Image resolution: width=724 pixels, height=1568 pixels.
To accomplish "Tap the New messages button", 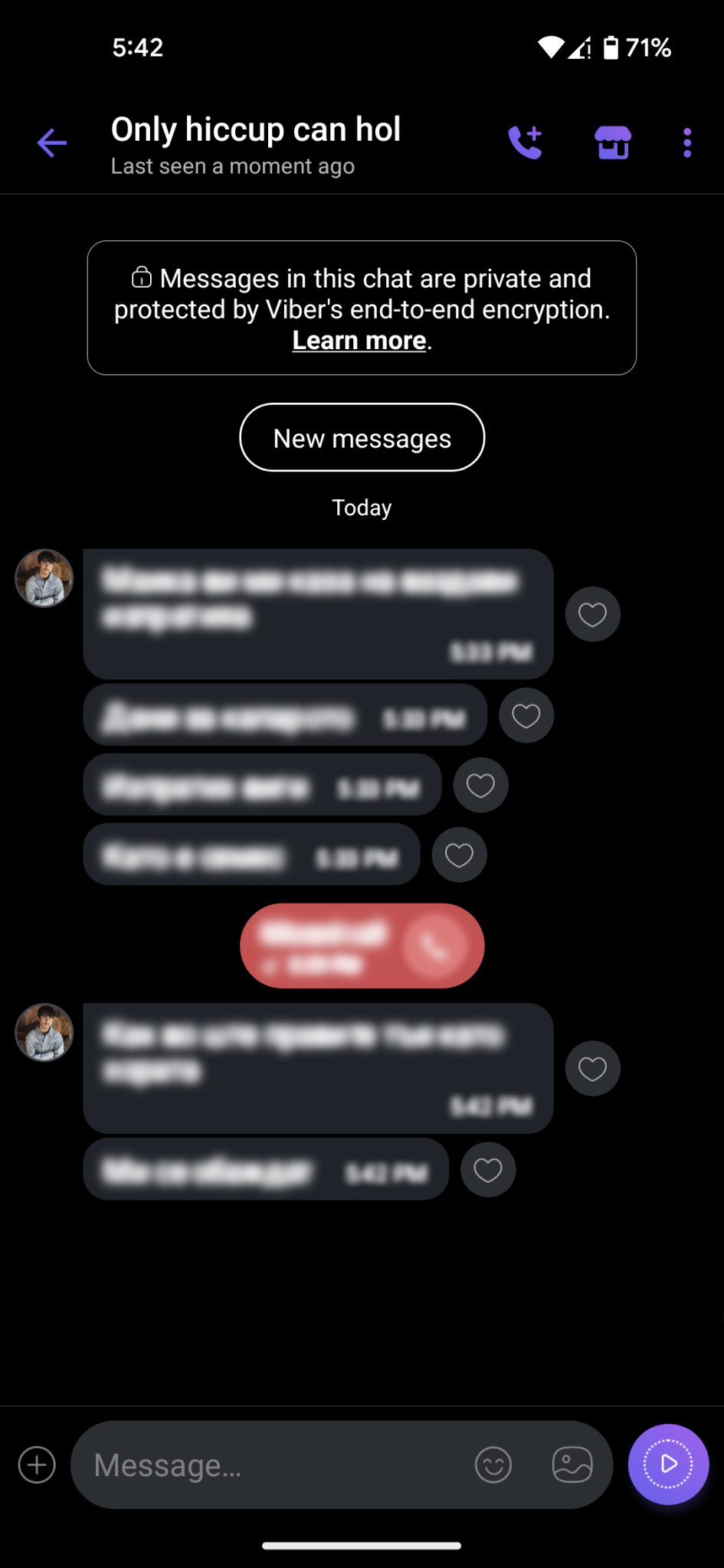I will pyautogui.click(x=362, y=438).
